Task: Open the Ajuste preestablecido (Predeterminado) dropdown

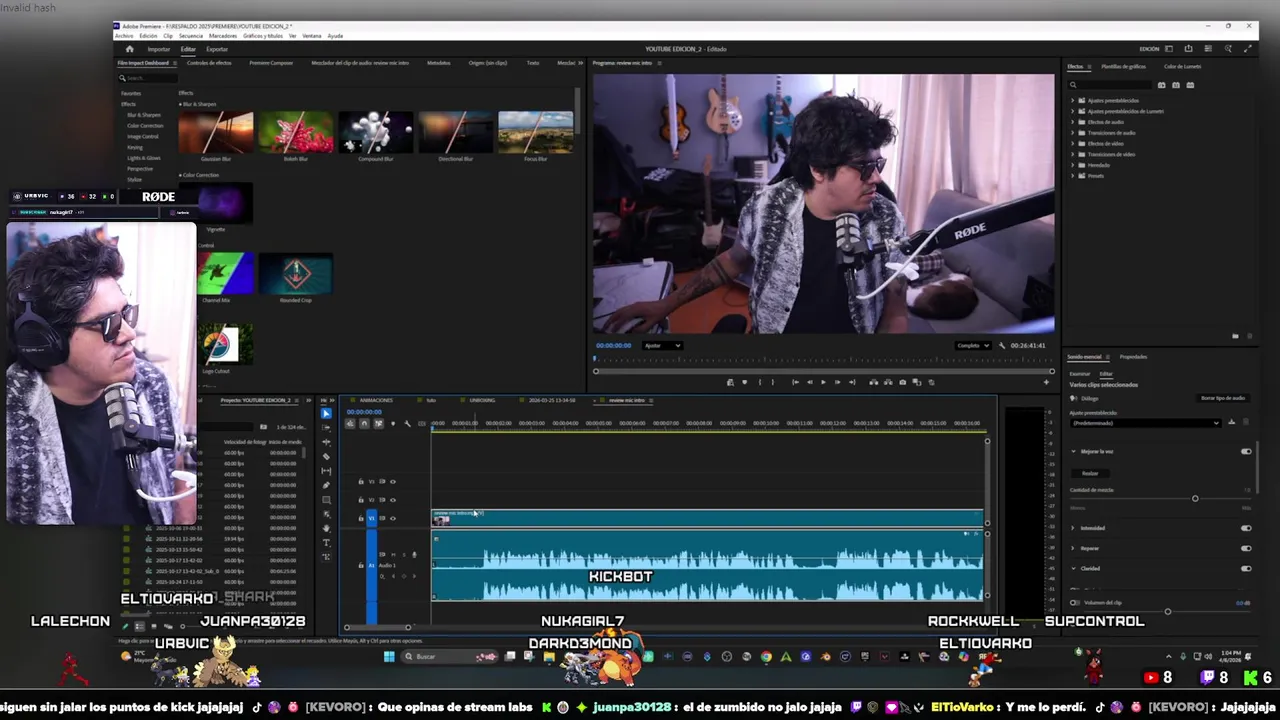Action: pyautogui.click(x=1146, y=423)
